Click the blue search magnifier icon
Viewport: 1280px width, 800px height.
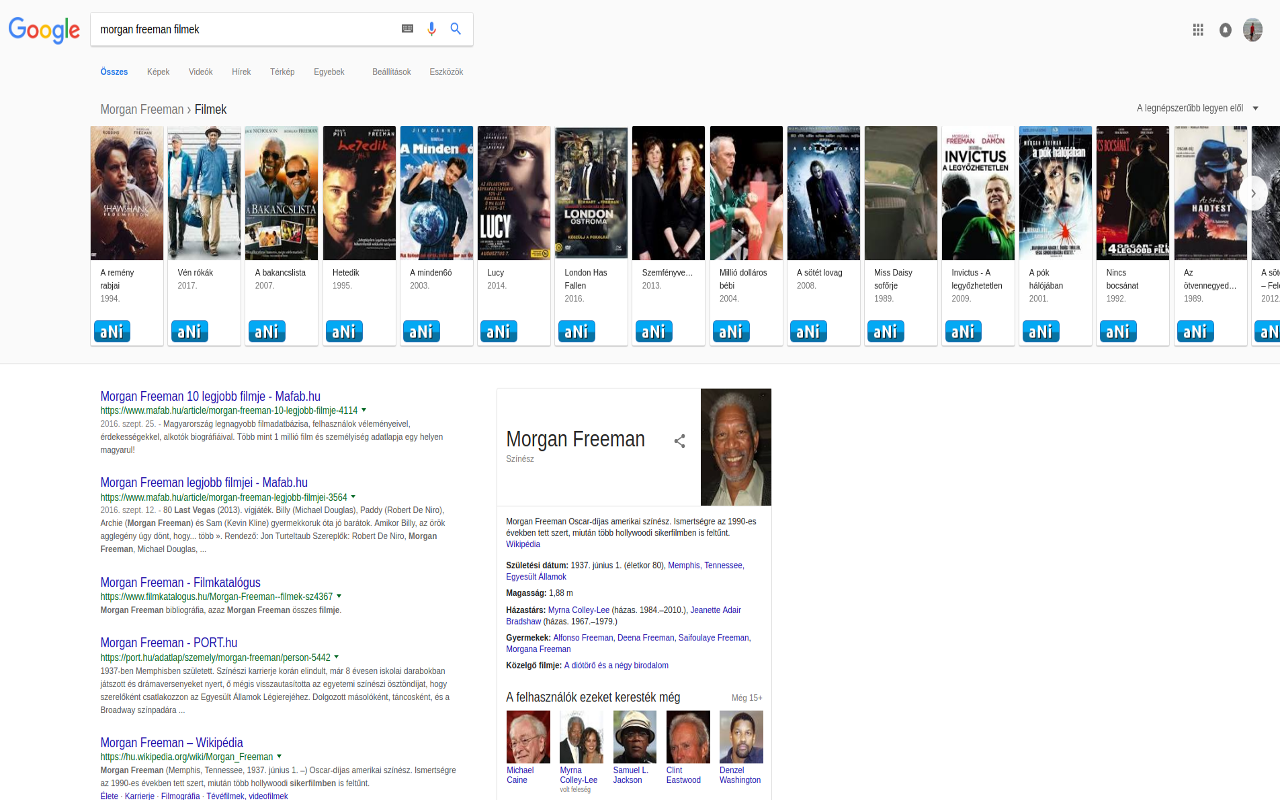pyautogui.click(x=456, y=29)
